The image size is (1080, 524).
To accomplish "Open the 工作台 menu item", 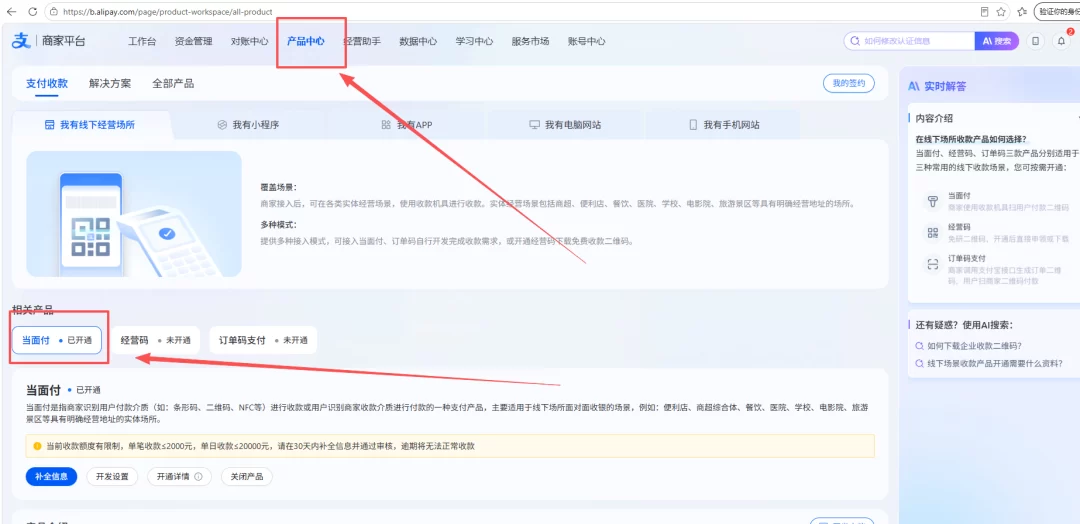I will tap(142, 41).
